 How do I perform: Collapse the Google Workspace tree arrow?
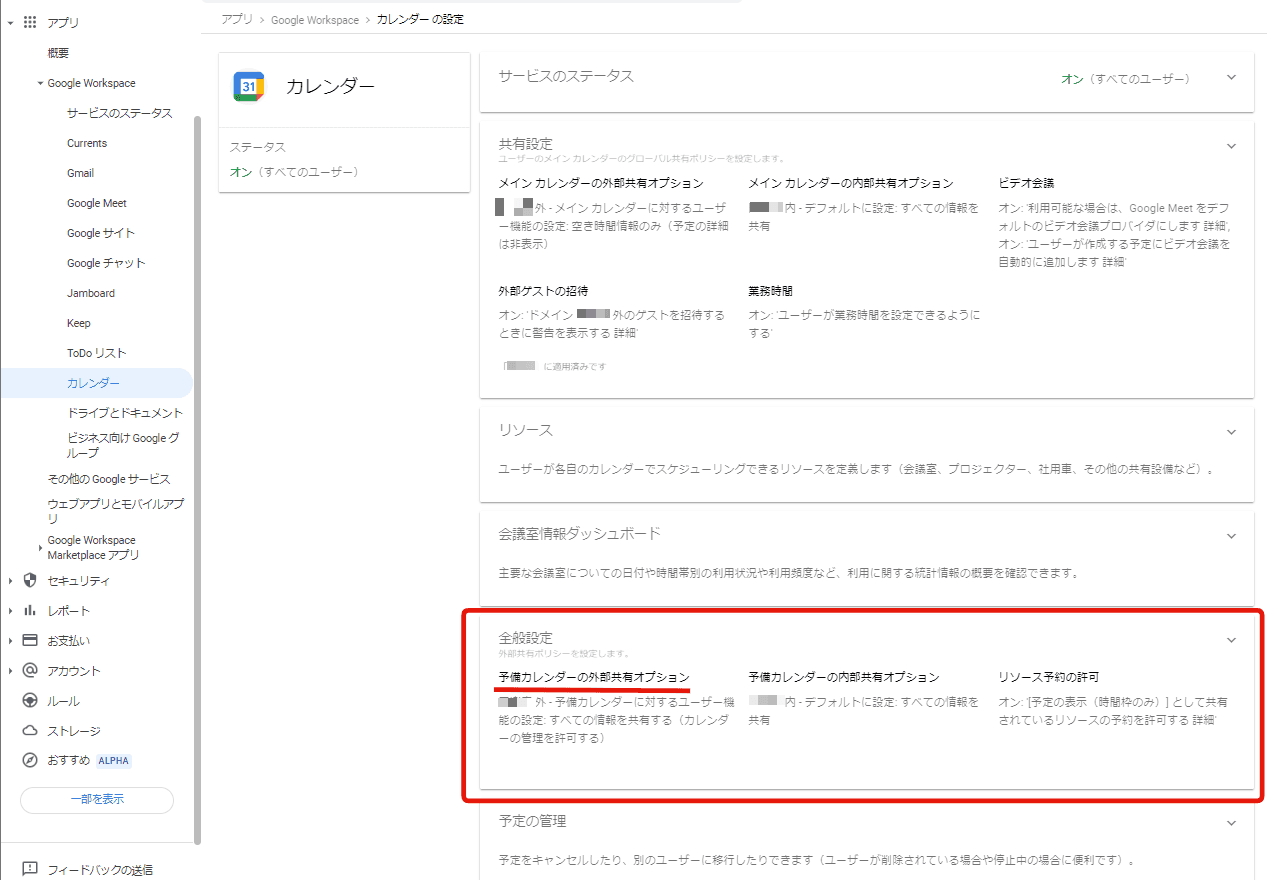(40, 83)
